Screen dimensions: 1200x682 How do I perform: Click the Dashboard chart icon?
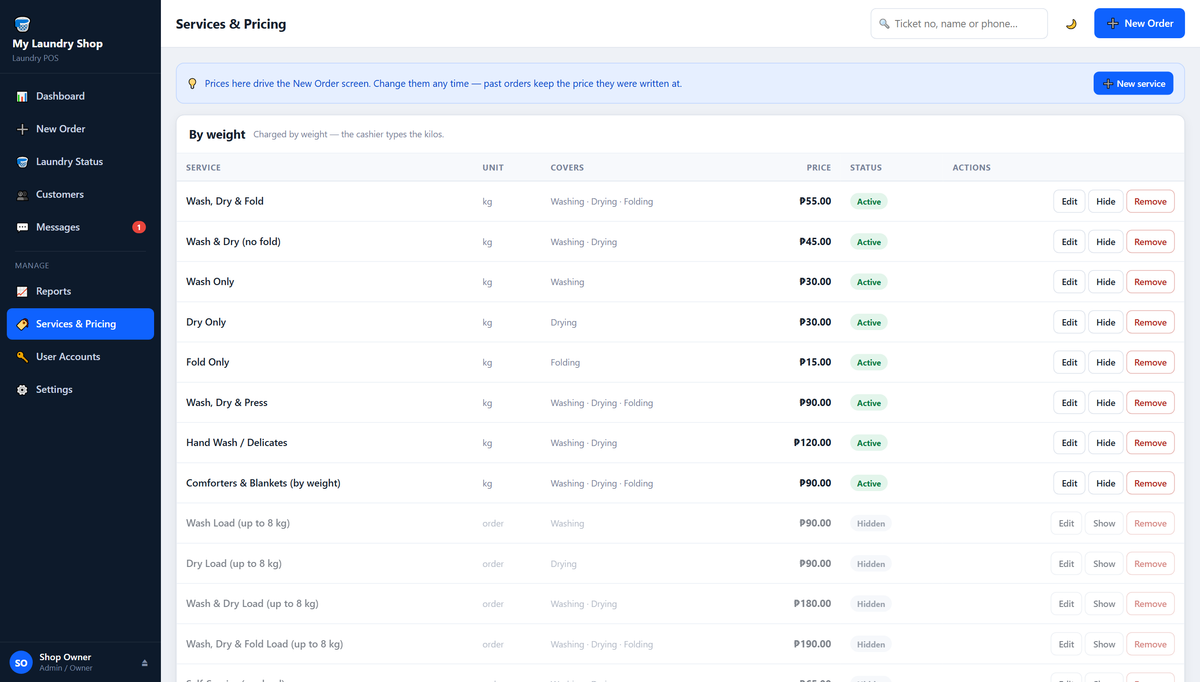pos(22,96)
